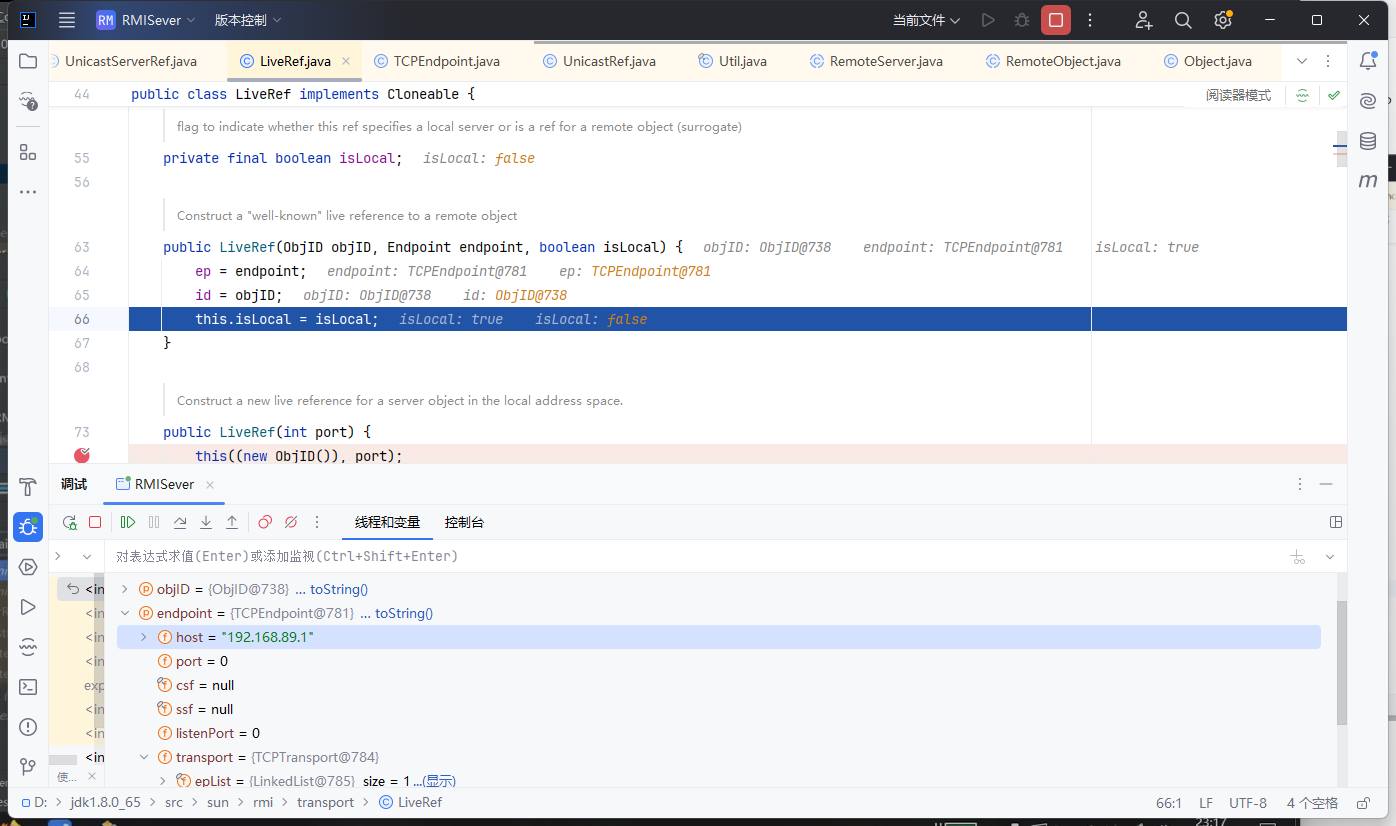Collapse the transport variable node
This screenshot has height=826, width=1396.
pyautogui.click(x=144, y=757)
